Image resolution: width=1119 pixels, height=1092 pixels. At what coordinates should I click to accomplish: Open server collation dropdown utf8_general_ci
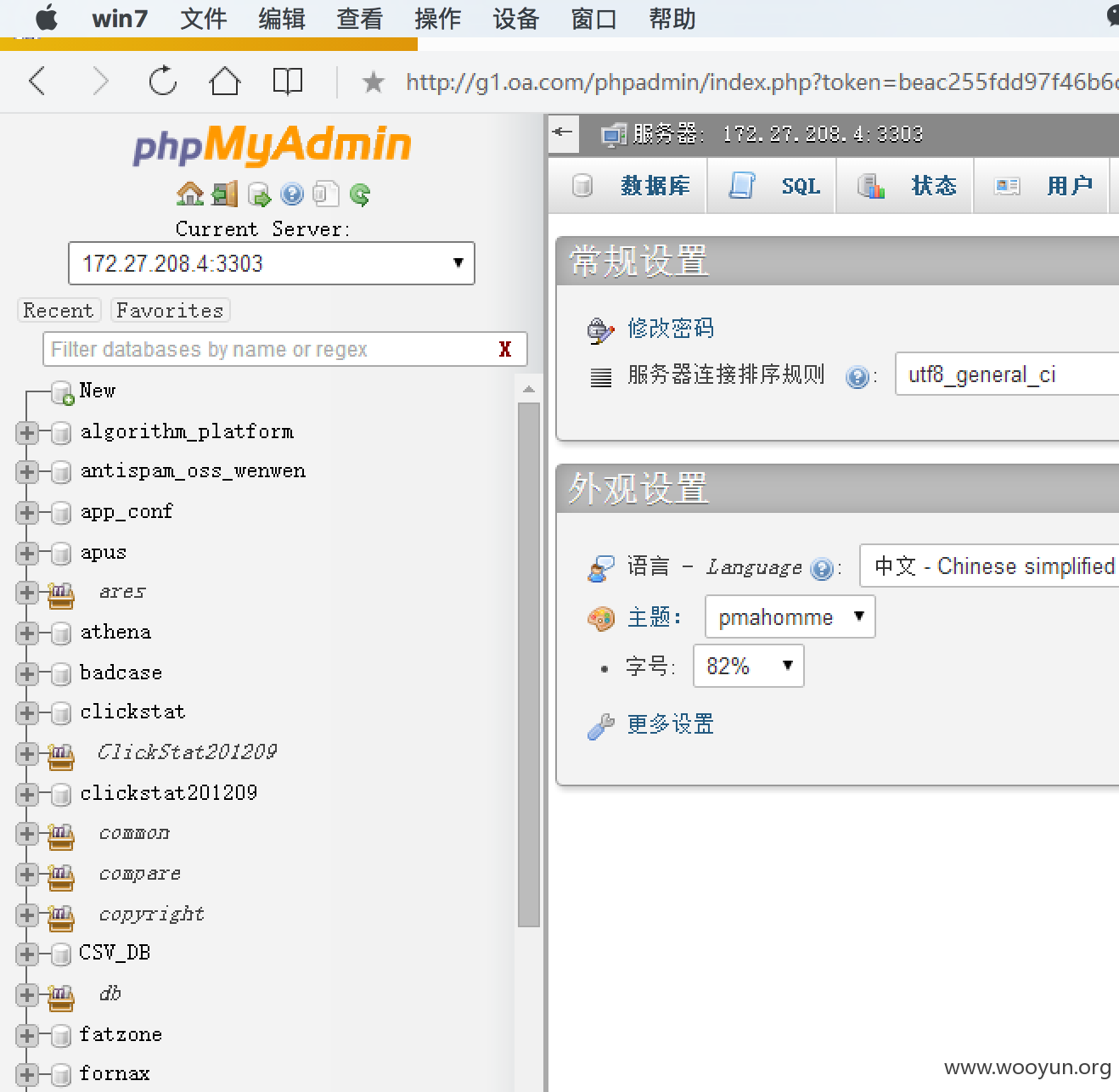(x=1007, y=374)
